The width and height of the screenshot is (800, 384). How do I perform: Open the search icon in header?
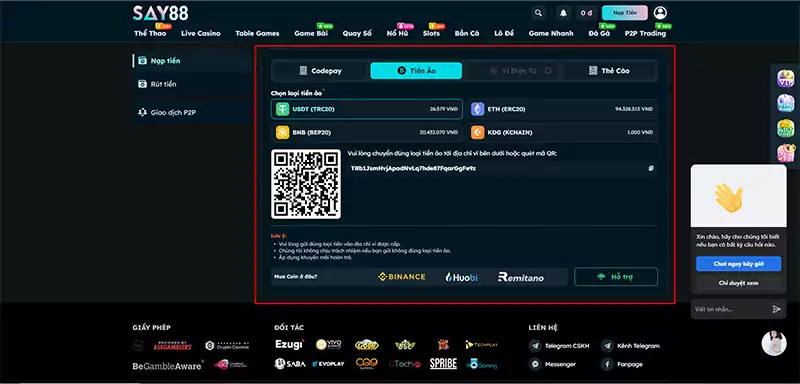(x=538, y=13)
